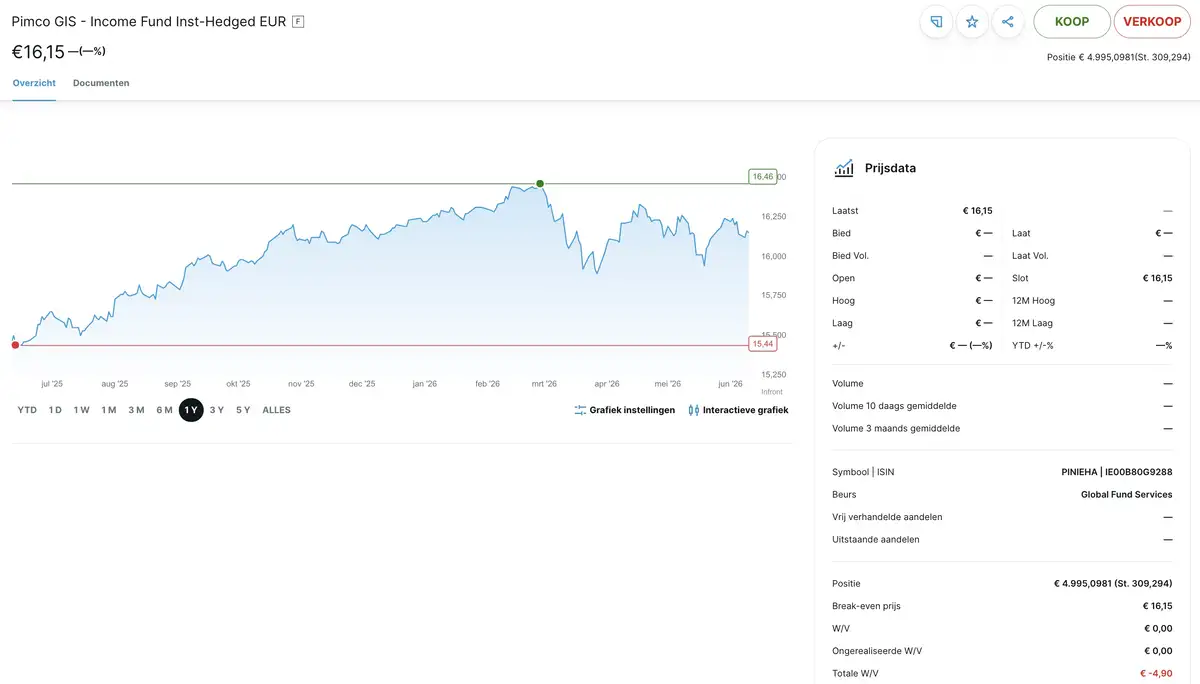The width and height of the screenshot is (1200, 684).
Task: Click the YTD +/-% label
Action: tap(1033, 345)
